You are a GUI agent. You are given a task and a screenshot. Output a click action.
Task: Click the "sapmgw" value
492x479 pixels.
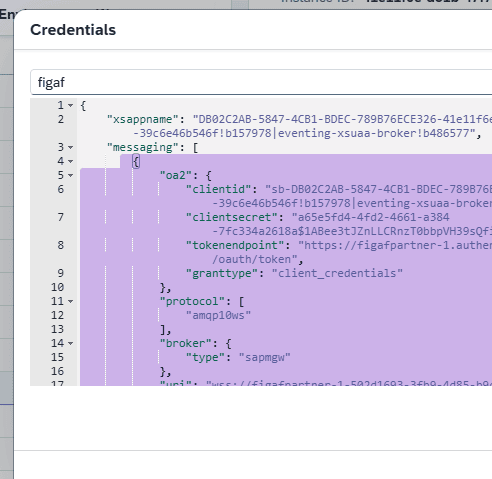click(265, 357)
